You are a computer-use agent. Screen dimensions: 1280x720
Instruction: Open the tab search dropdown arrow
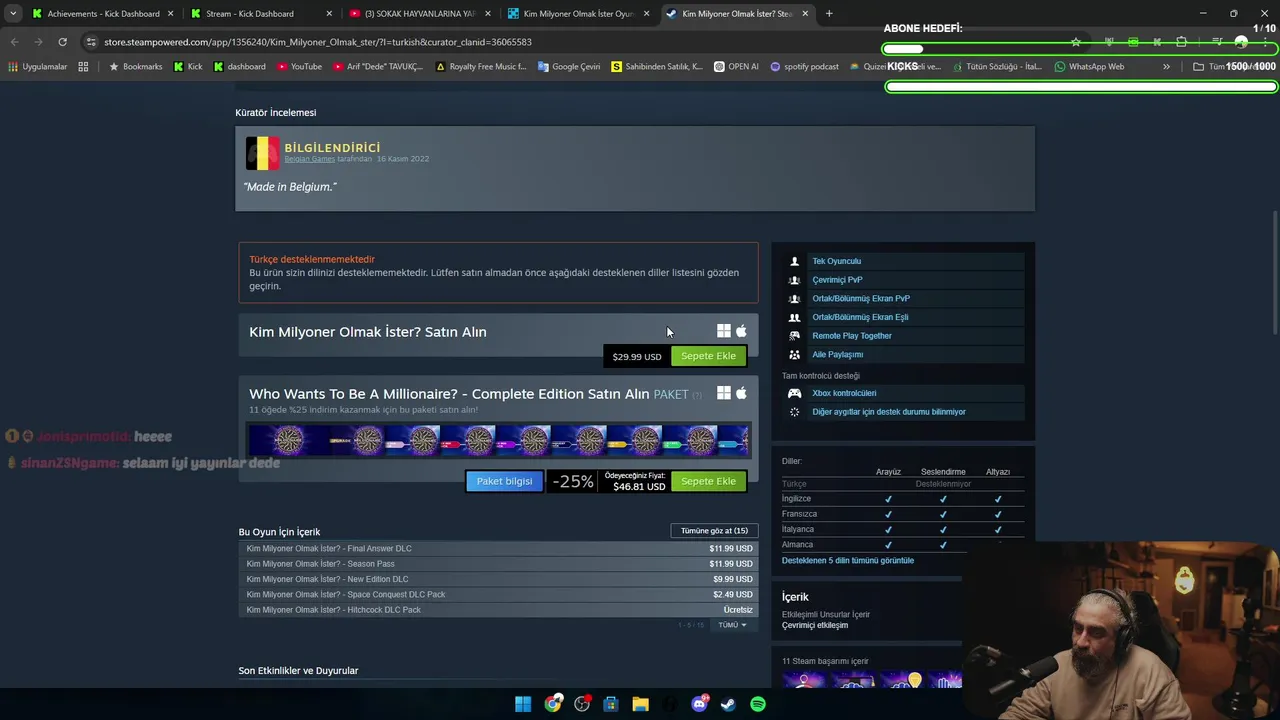coord(13,13)
